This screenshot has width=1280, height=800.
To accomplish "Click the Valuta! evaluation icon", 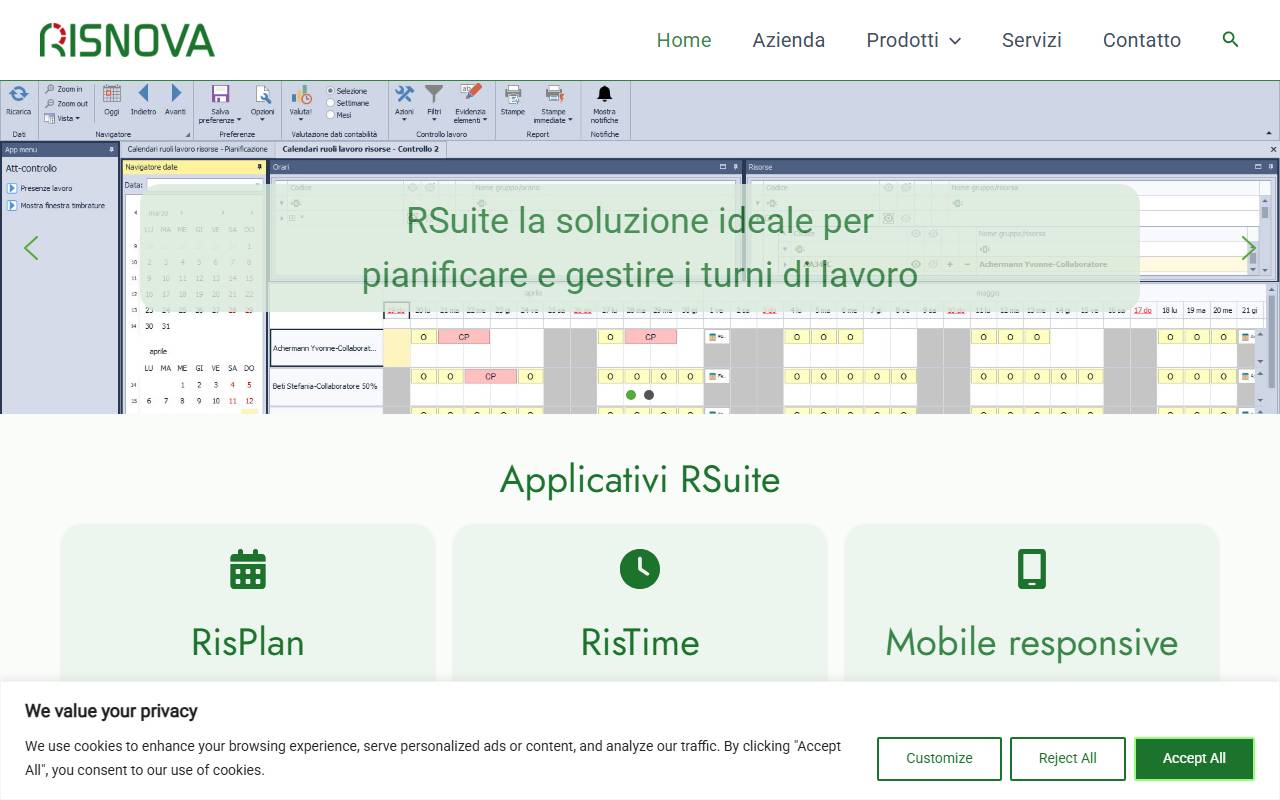I will [x=301, y=95].
